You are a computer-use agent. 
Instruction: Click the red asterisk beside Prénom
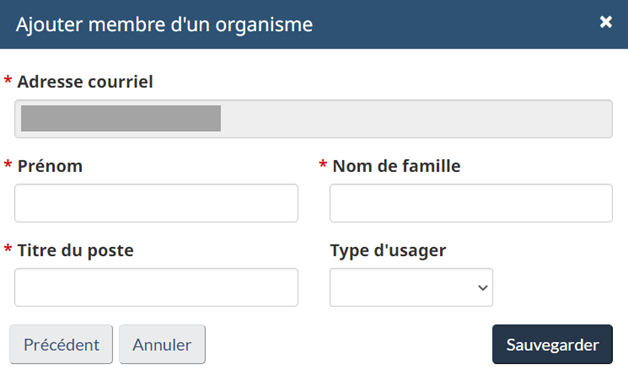click(8, 164)
